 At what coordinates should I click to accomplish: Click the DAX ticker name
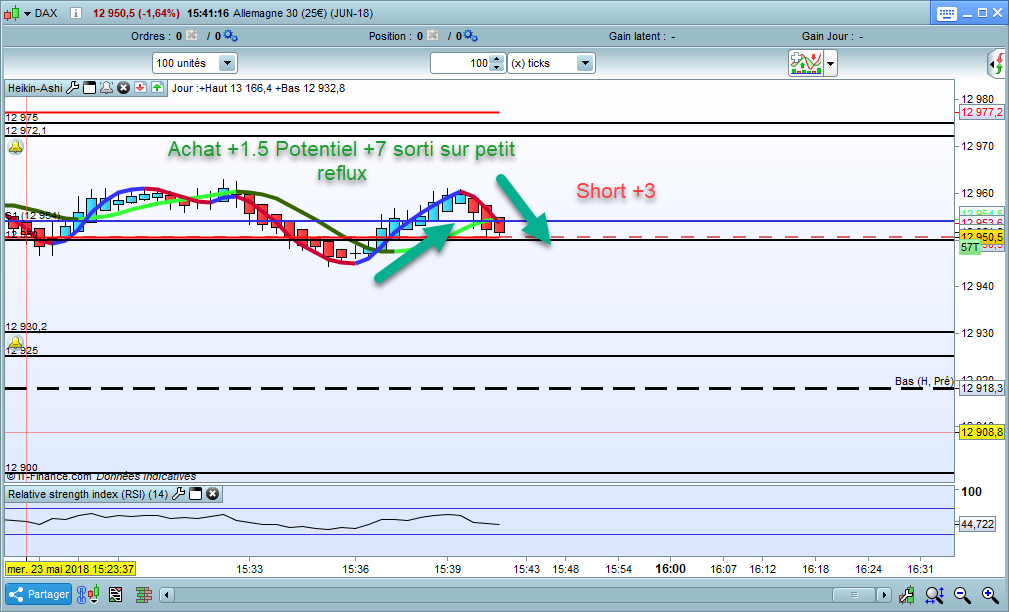point(46,13)
